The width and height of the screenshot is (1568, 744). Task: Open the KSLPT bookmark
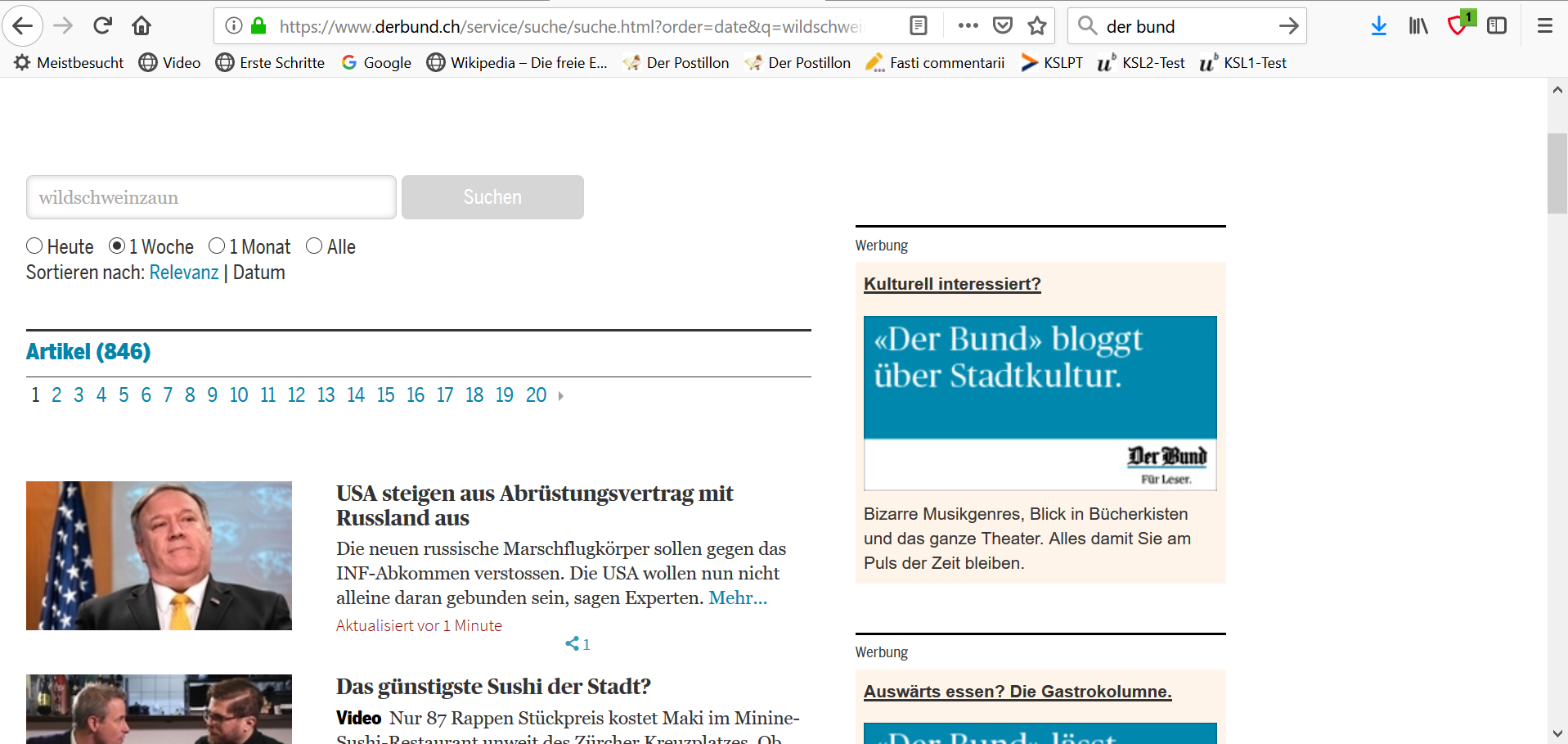(x=1052, y=63)
